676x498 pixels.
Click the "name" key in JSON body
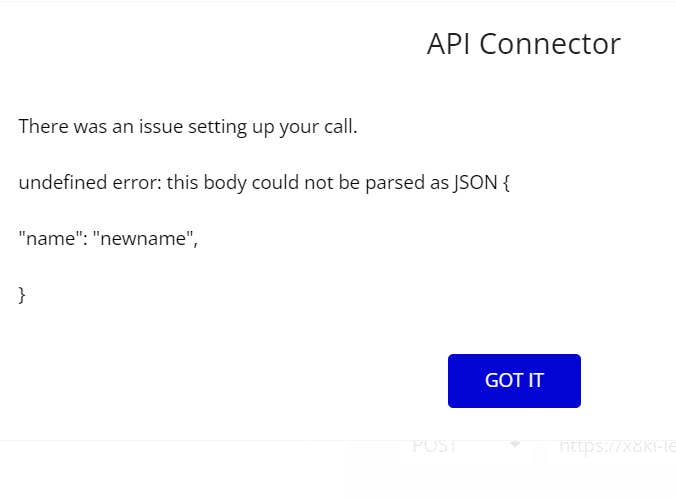point(50,238)
